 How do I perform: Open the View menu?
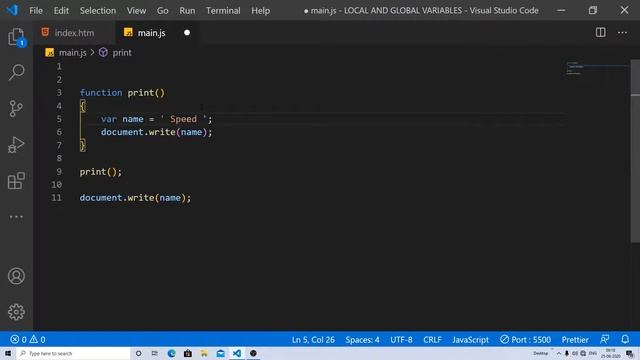pos(136,11)
